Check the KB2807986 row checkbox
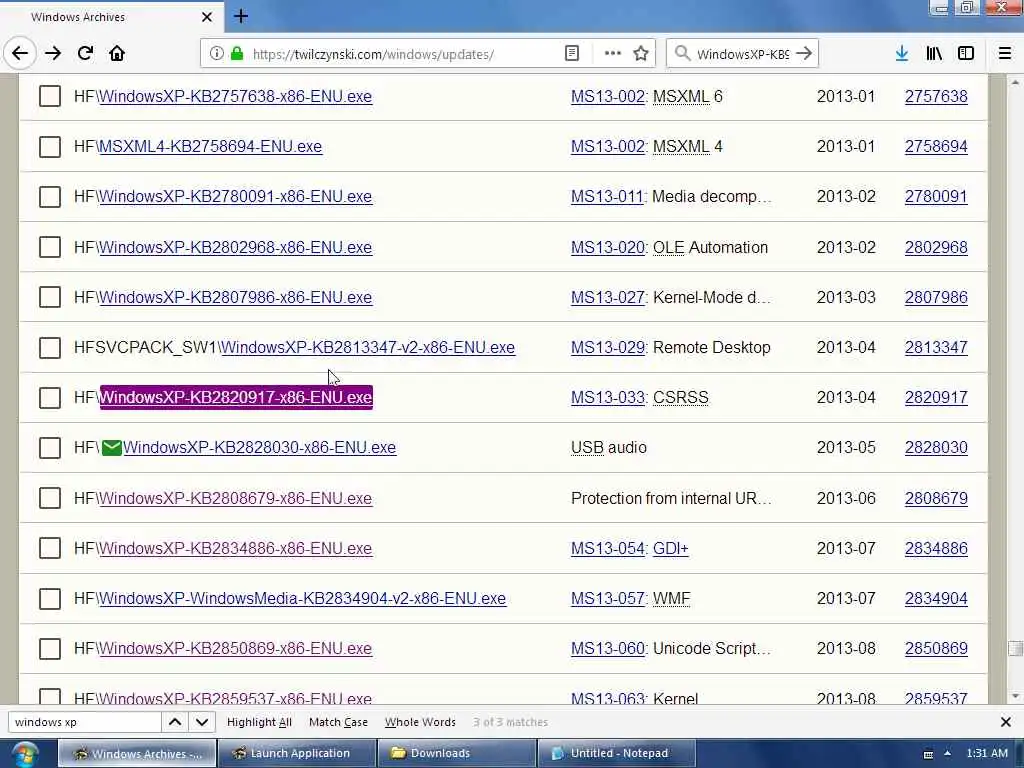 50,297
